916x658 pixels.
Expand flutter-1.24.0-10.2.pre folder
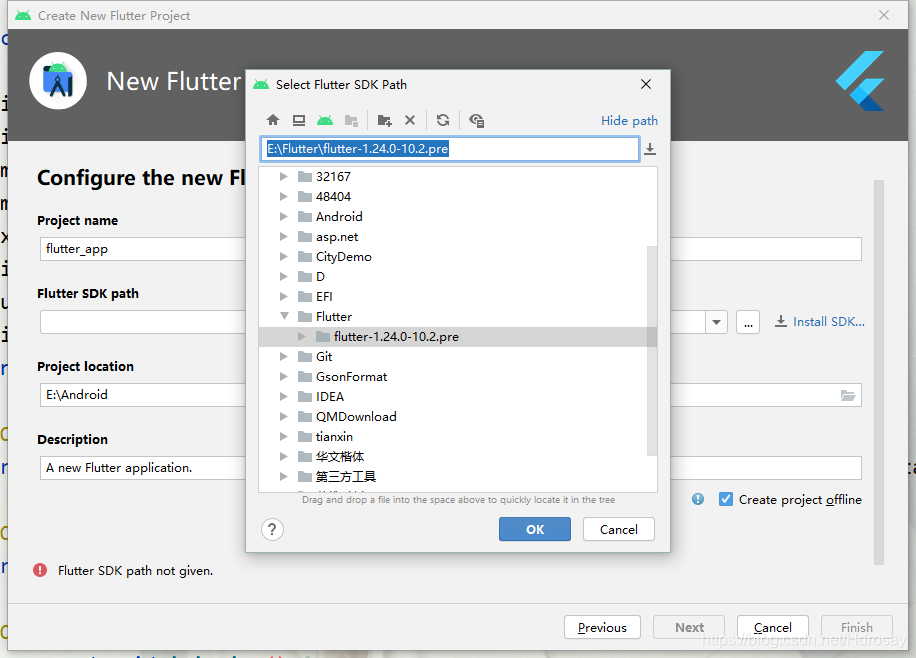(301, 337)
